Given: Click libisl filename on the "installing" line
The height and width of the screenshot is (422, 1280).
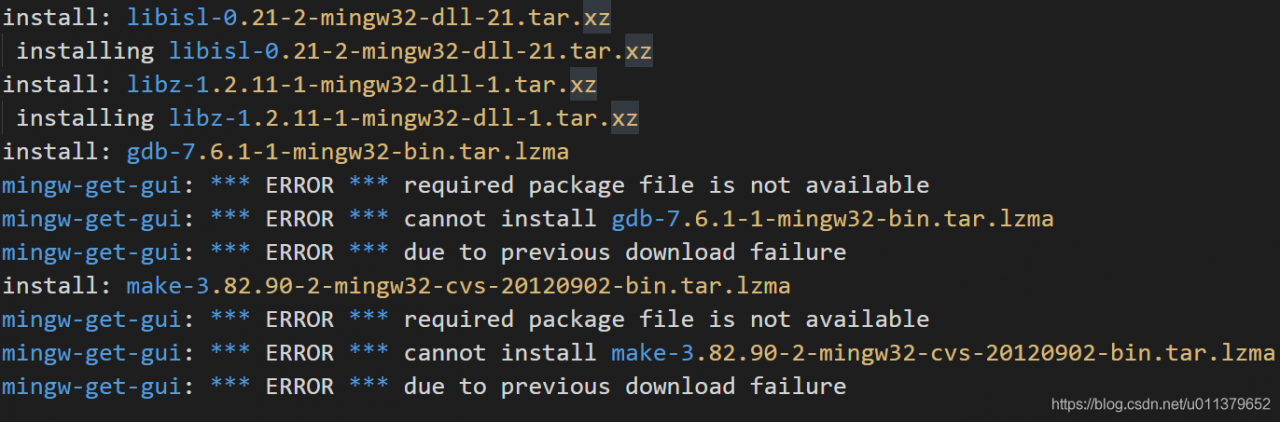Looking at the screenshot, I should (410, 51).
